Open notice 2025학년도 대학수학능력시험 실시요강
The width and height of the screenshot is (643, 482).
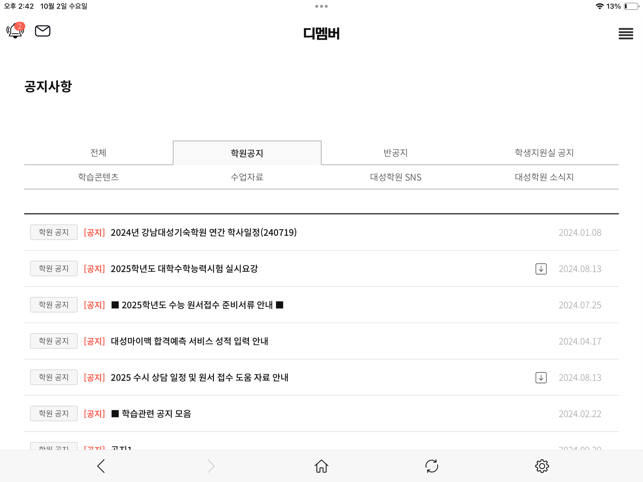(184, 269)
